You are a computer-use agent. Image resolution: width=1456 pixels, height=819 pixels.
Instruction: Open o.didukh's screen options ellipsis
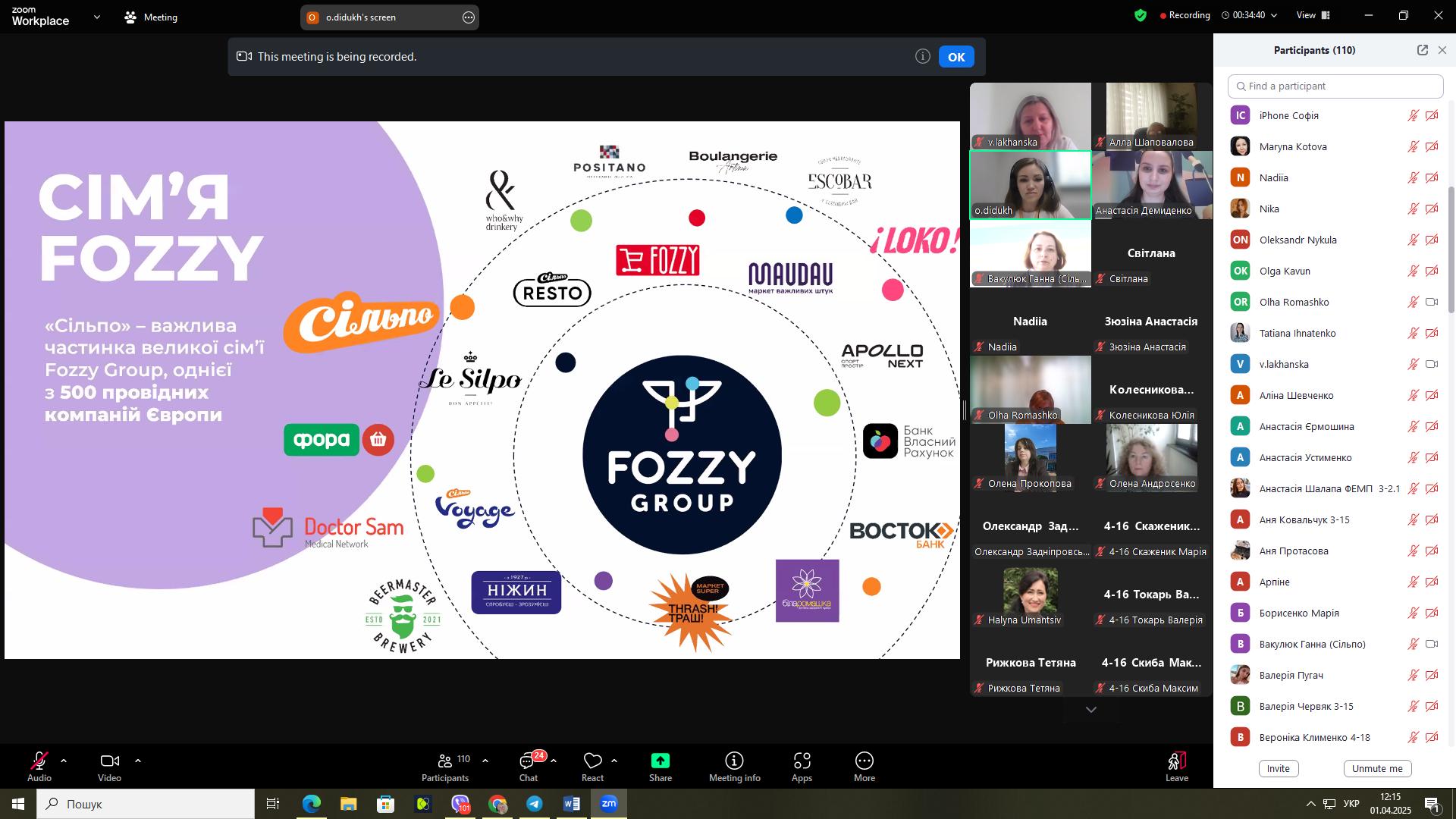[469, 17]
